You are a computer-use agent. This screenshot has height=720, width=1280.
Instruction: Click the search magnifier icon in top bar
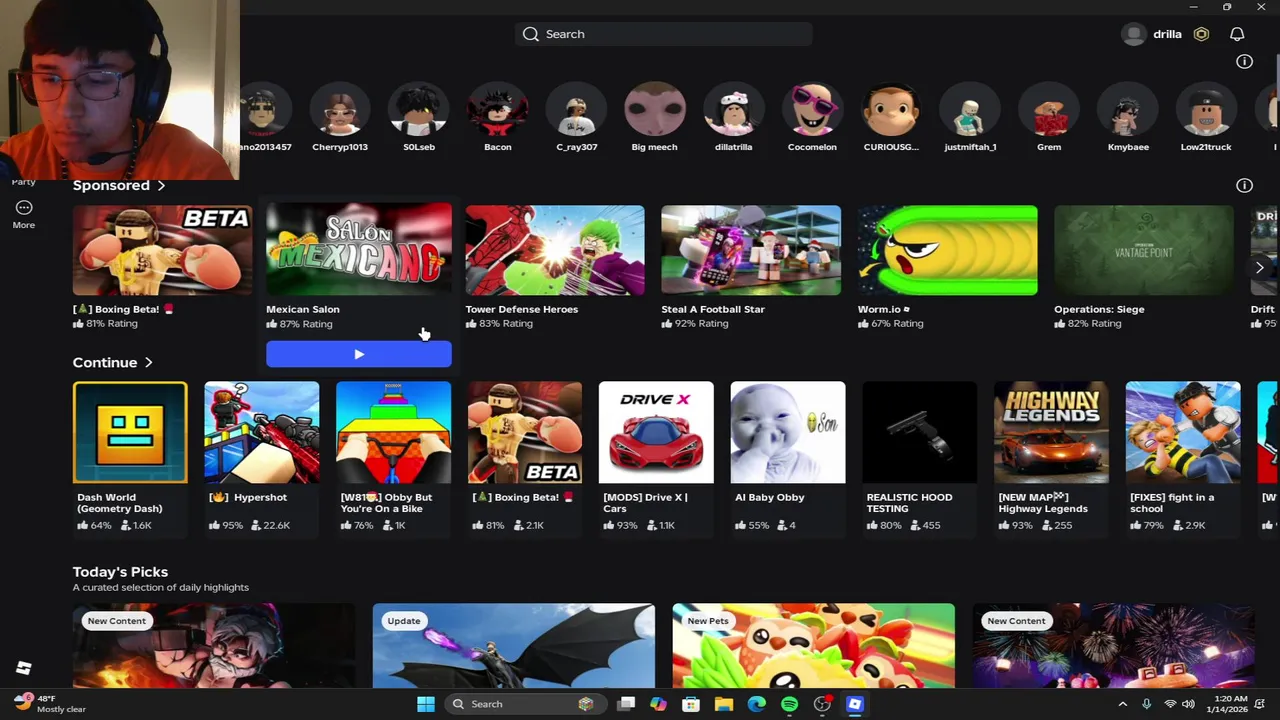[531, 34]
